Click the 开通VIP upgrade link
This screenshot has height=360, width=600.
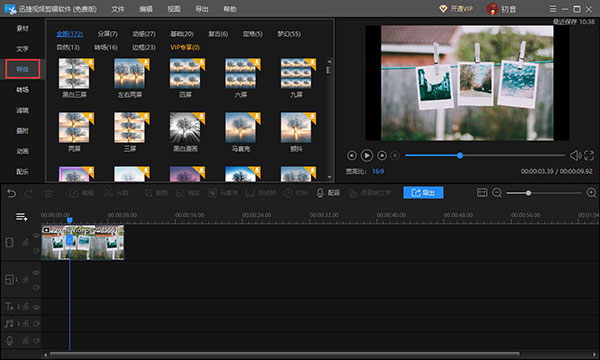click(456, 9)
